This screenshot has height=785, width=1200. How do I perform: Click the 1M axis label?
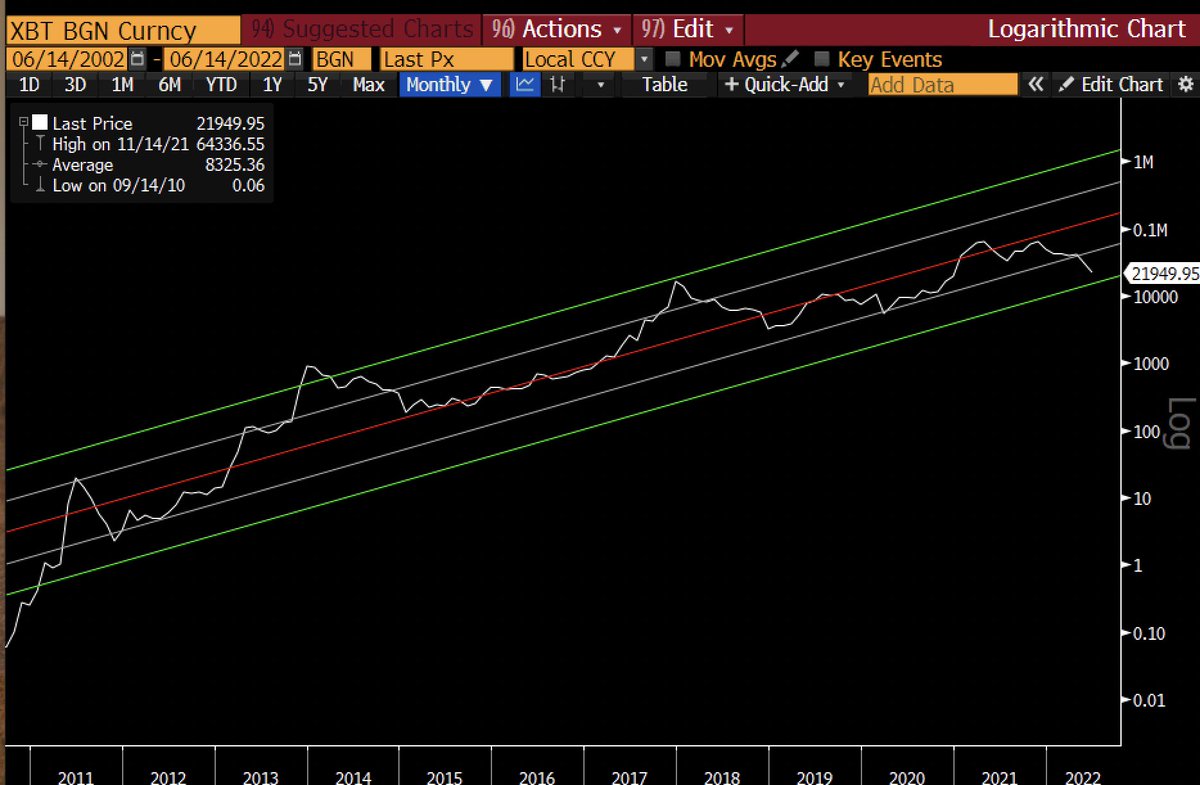(1144, 161)
